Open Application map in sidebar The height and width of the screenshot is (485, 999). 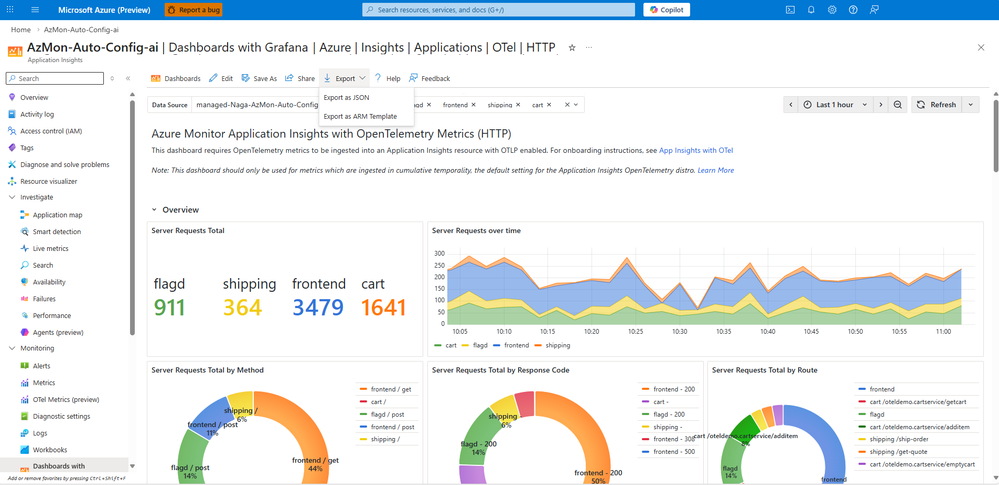point(57,215)
